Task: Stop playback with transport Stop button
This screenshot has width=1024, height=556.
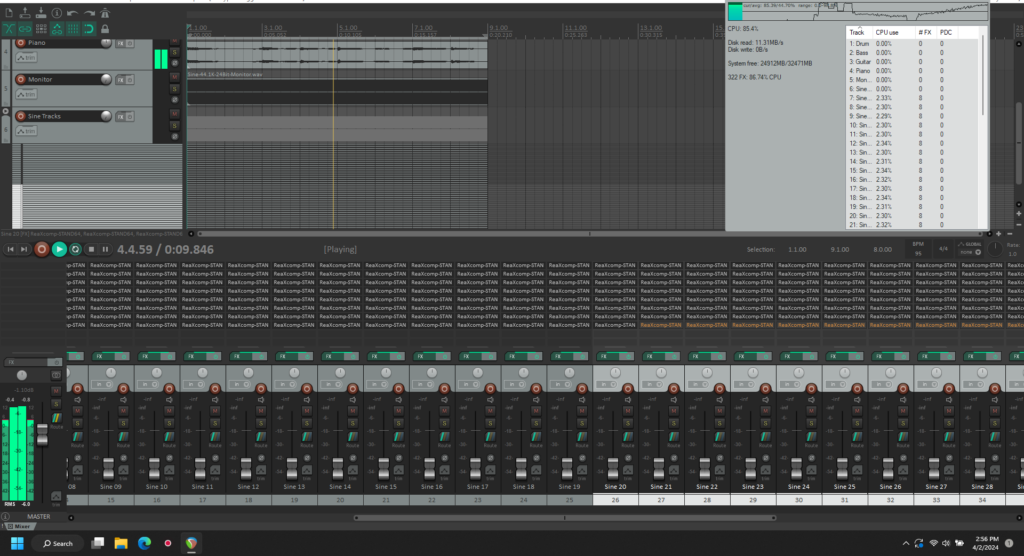Action: pos(91,249)
